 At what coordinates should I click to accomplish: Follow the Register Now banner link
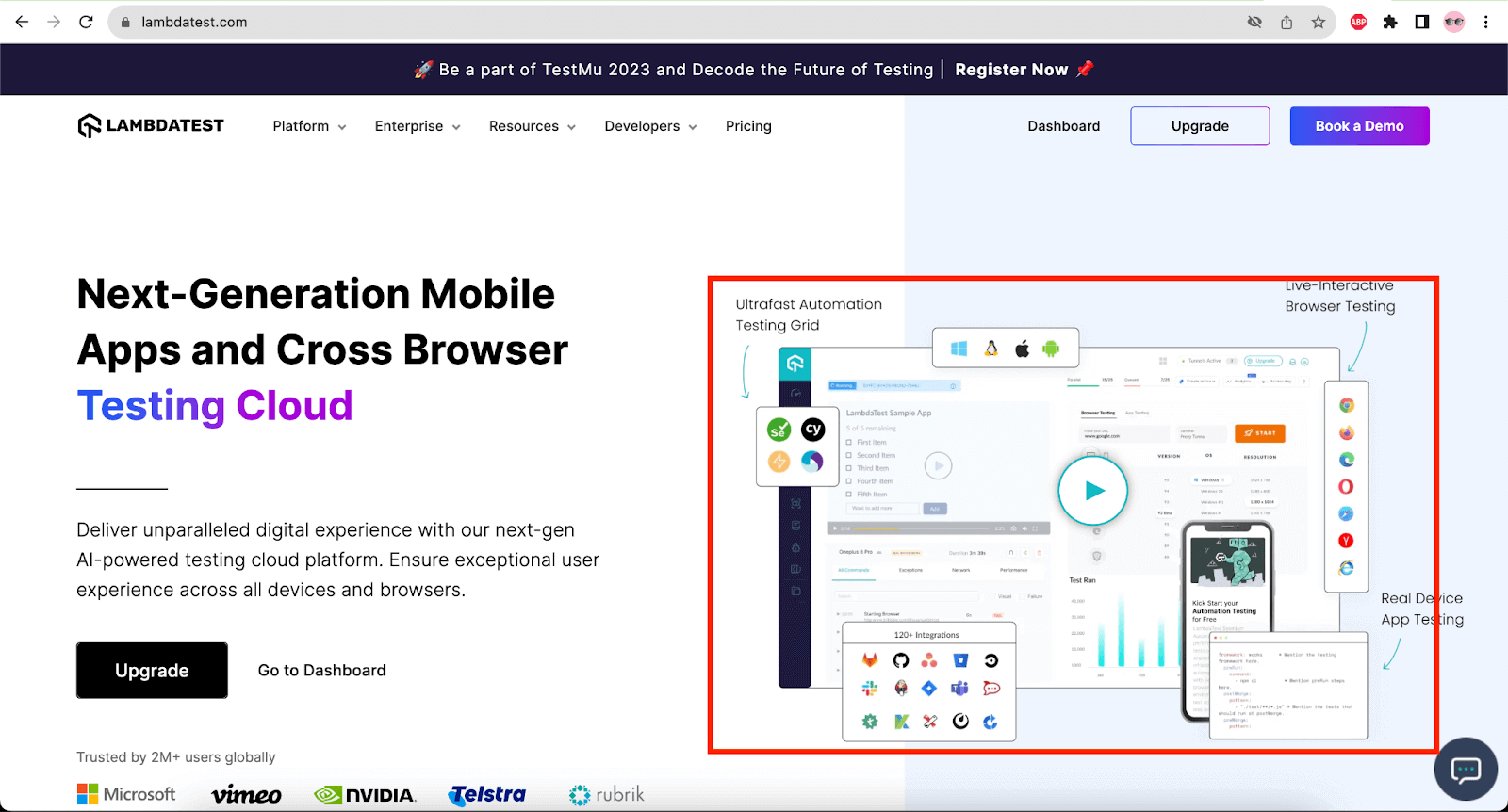click(1011, 70)
